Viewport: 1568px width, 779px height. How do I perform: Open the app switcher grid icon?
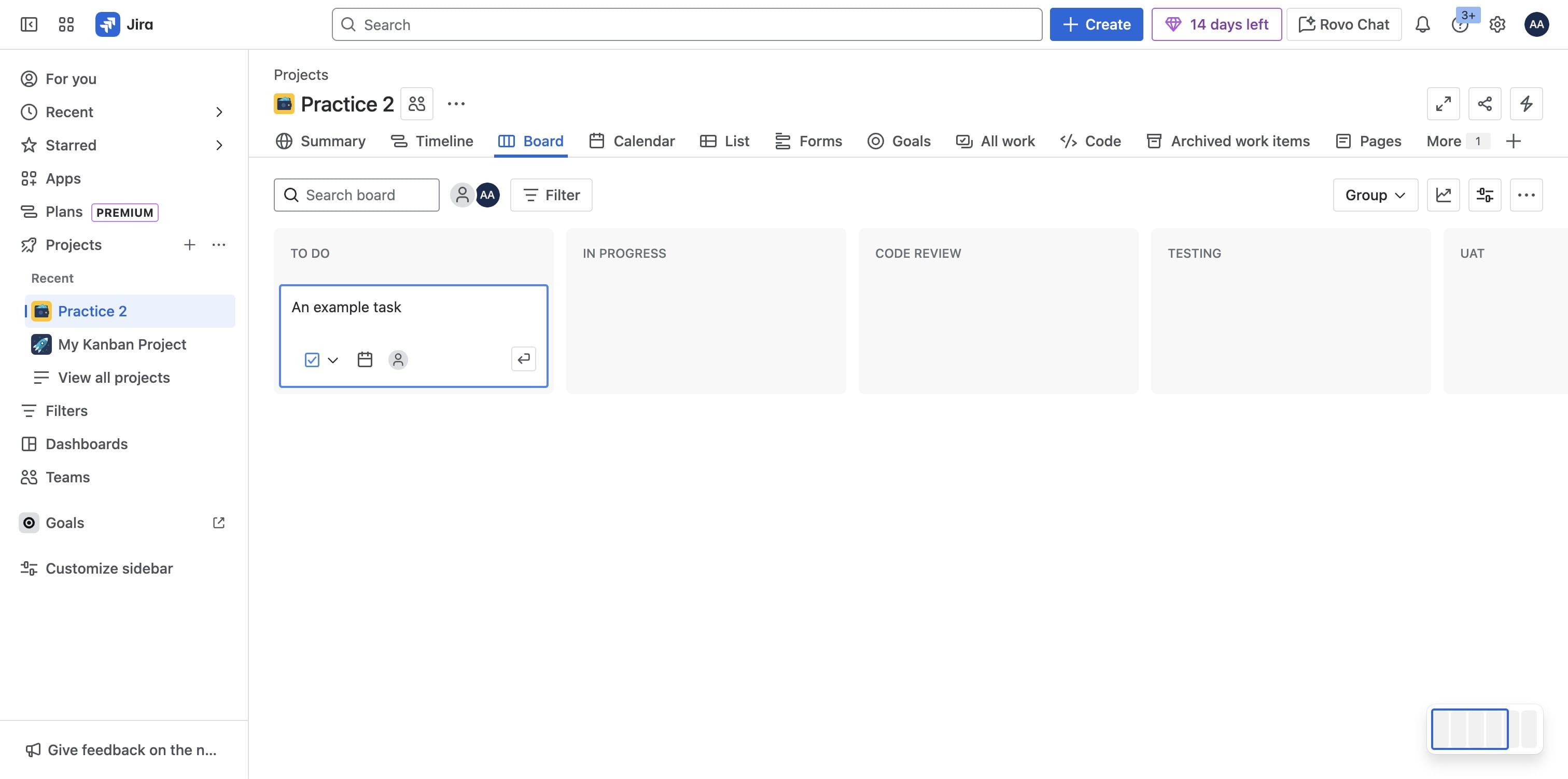point(66,24)
